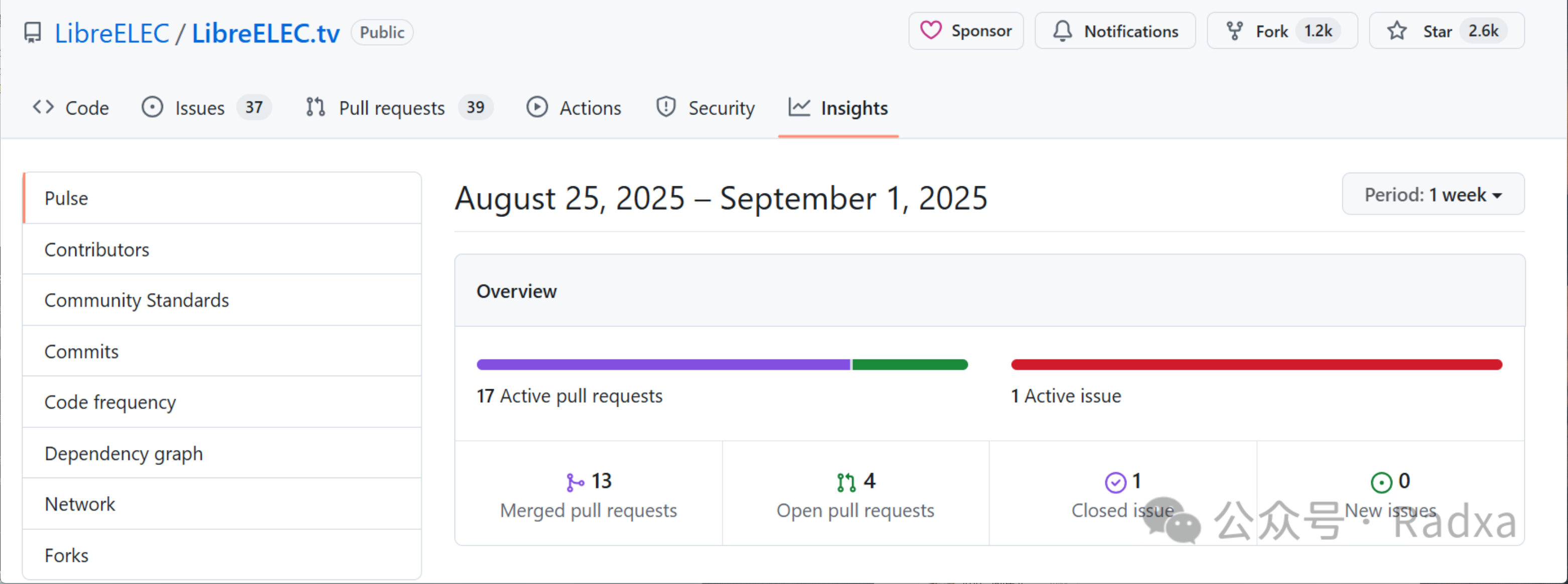The width and height of the screenshot is (1568, 584).
Task: Open Dependency graph in the sidebar
Action: pos(222,453)
